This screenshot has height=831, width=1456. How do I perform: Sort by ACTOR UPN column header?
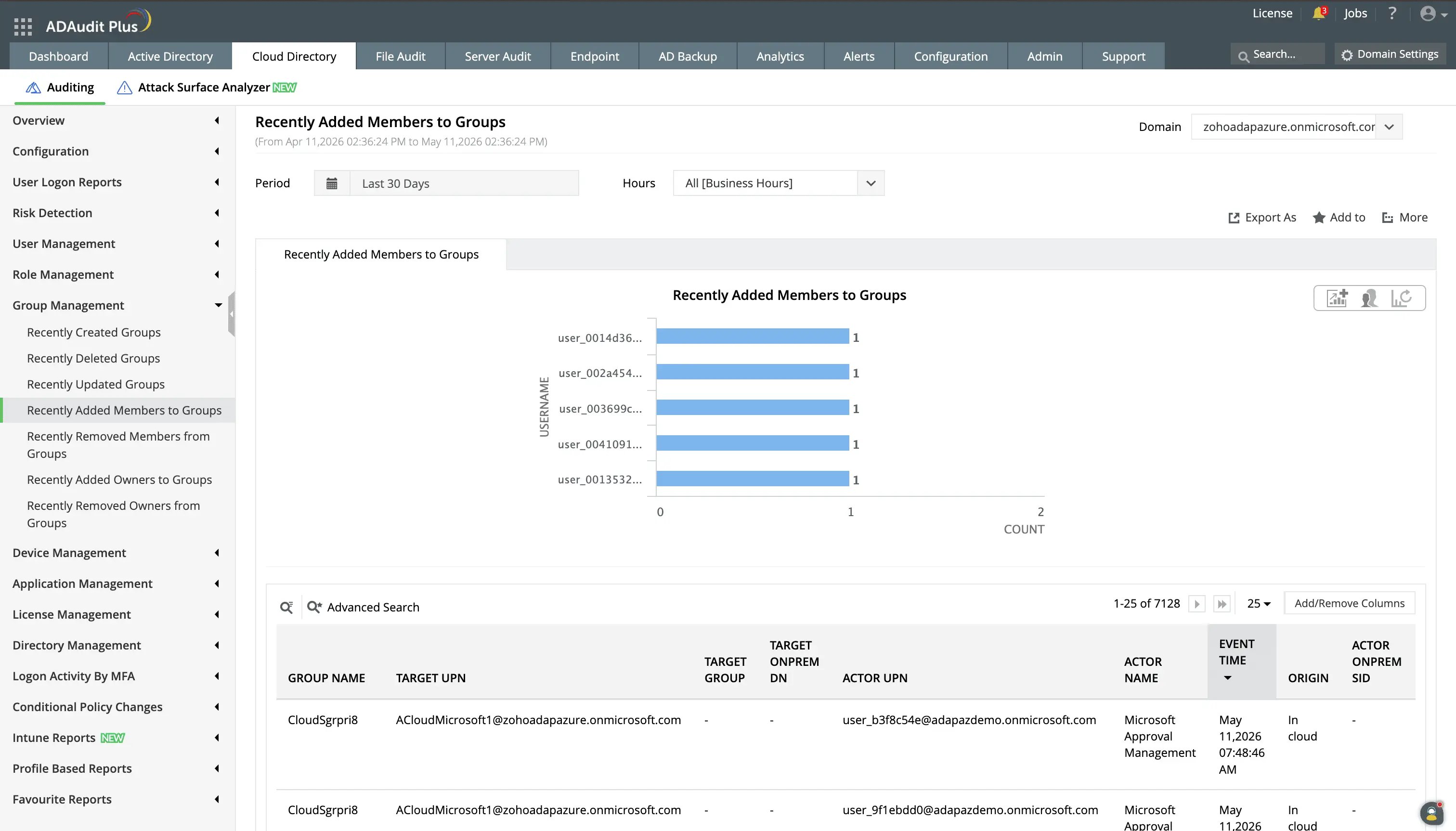(875, 678)
